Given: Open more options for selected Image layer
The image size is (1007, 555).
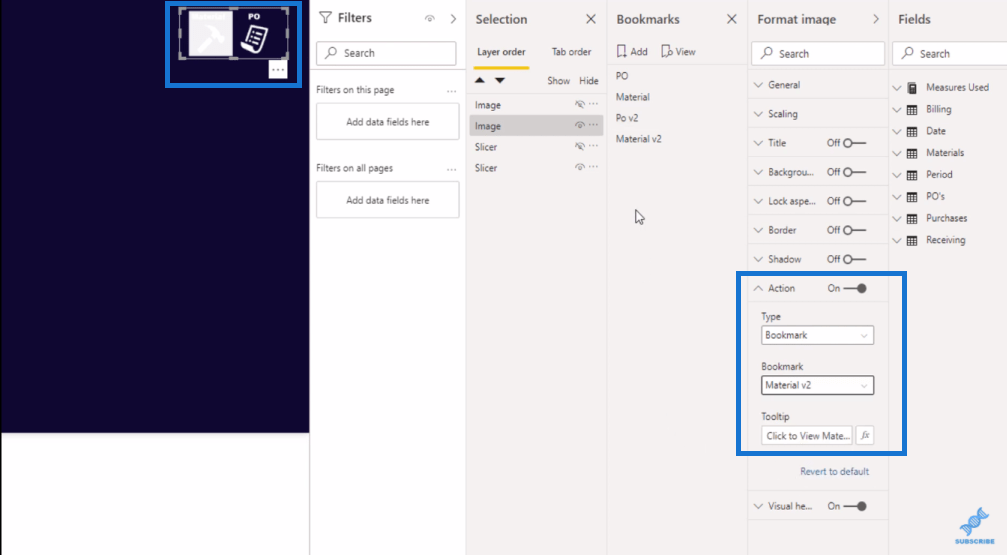Looking at the screenshot, I should pyautogui.click(x=593, y=125).
